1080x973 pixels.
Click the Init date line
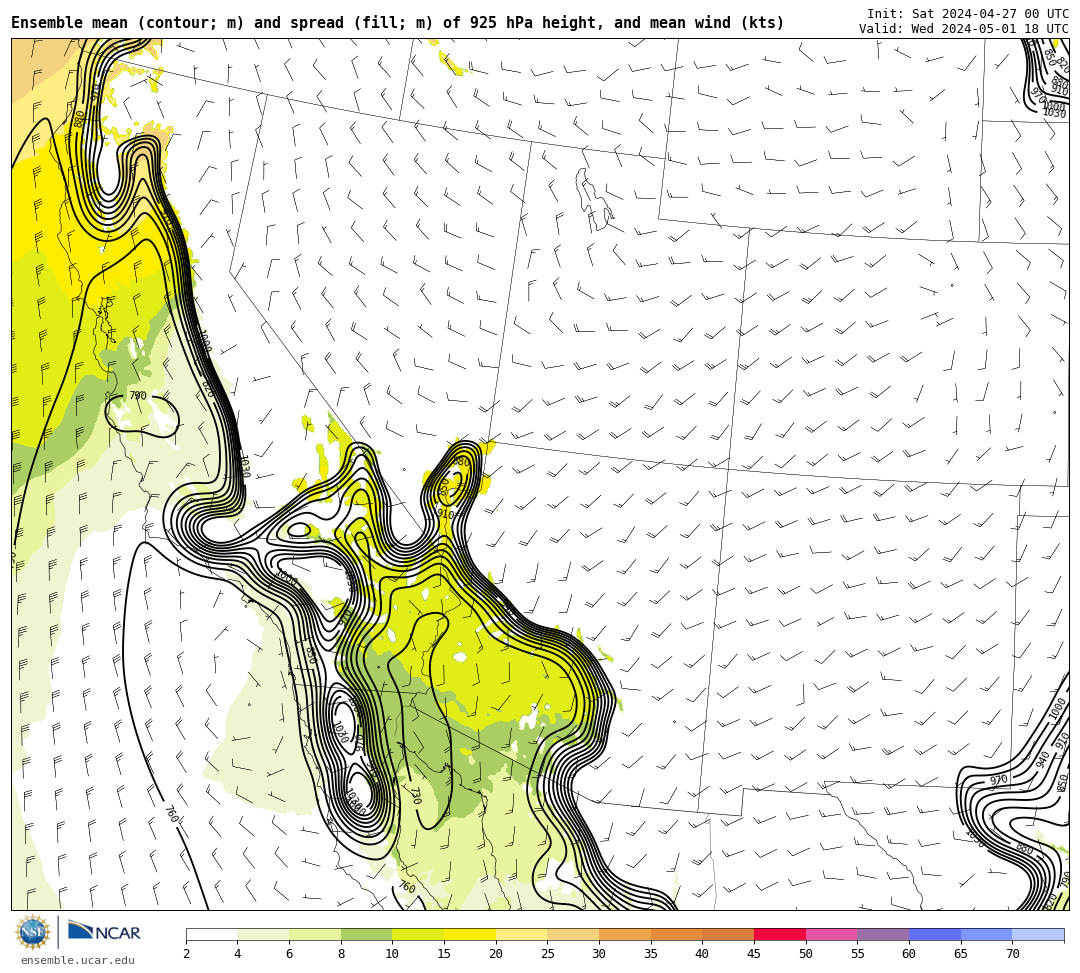click(x=968, y=13)
